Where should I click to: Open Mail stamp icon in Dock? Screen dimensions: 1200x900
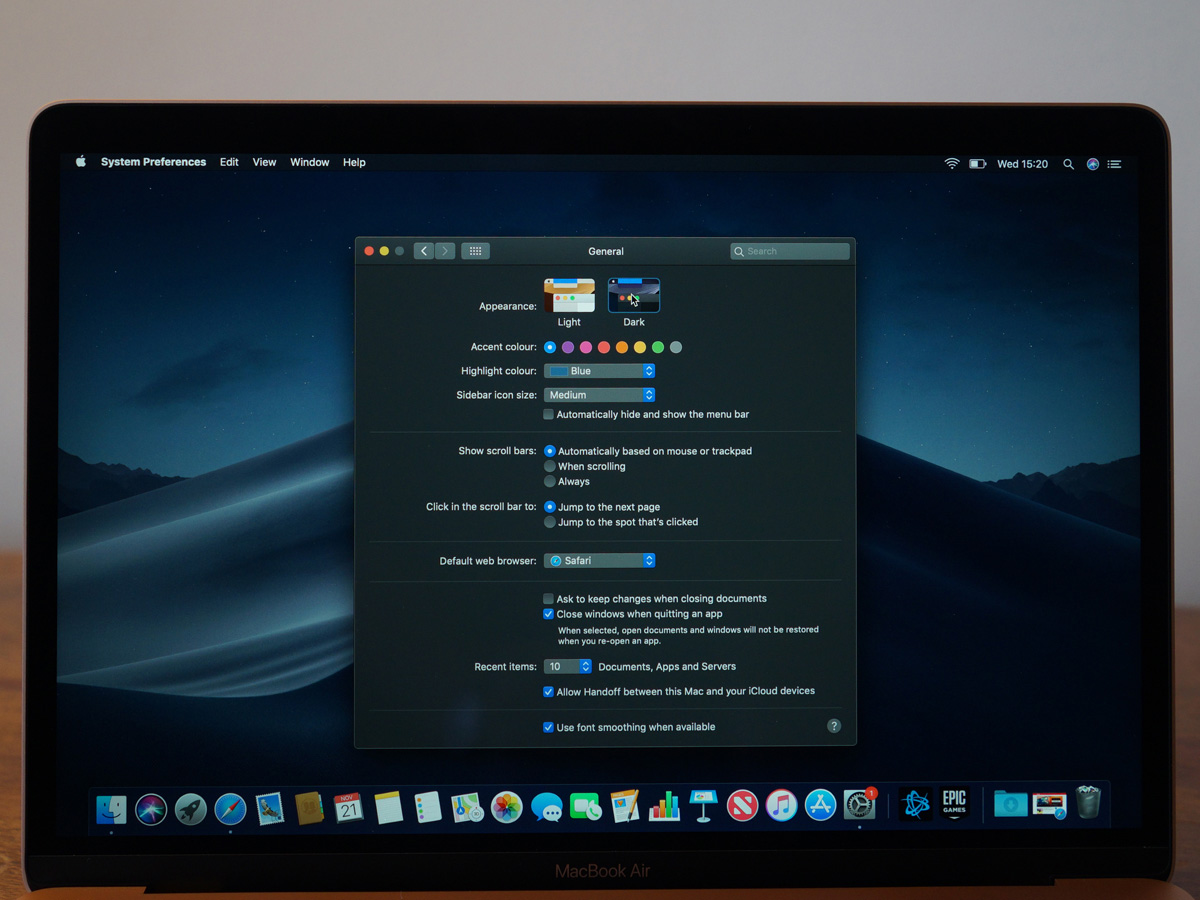(270, 808)
